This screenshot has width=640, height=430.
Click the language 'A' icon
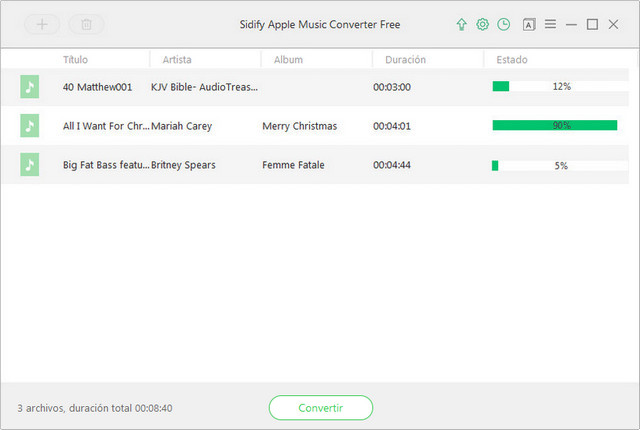pos(529,24)
